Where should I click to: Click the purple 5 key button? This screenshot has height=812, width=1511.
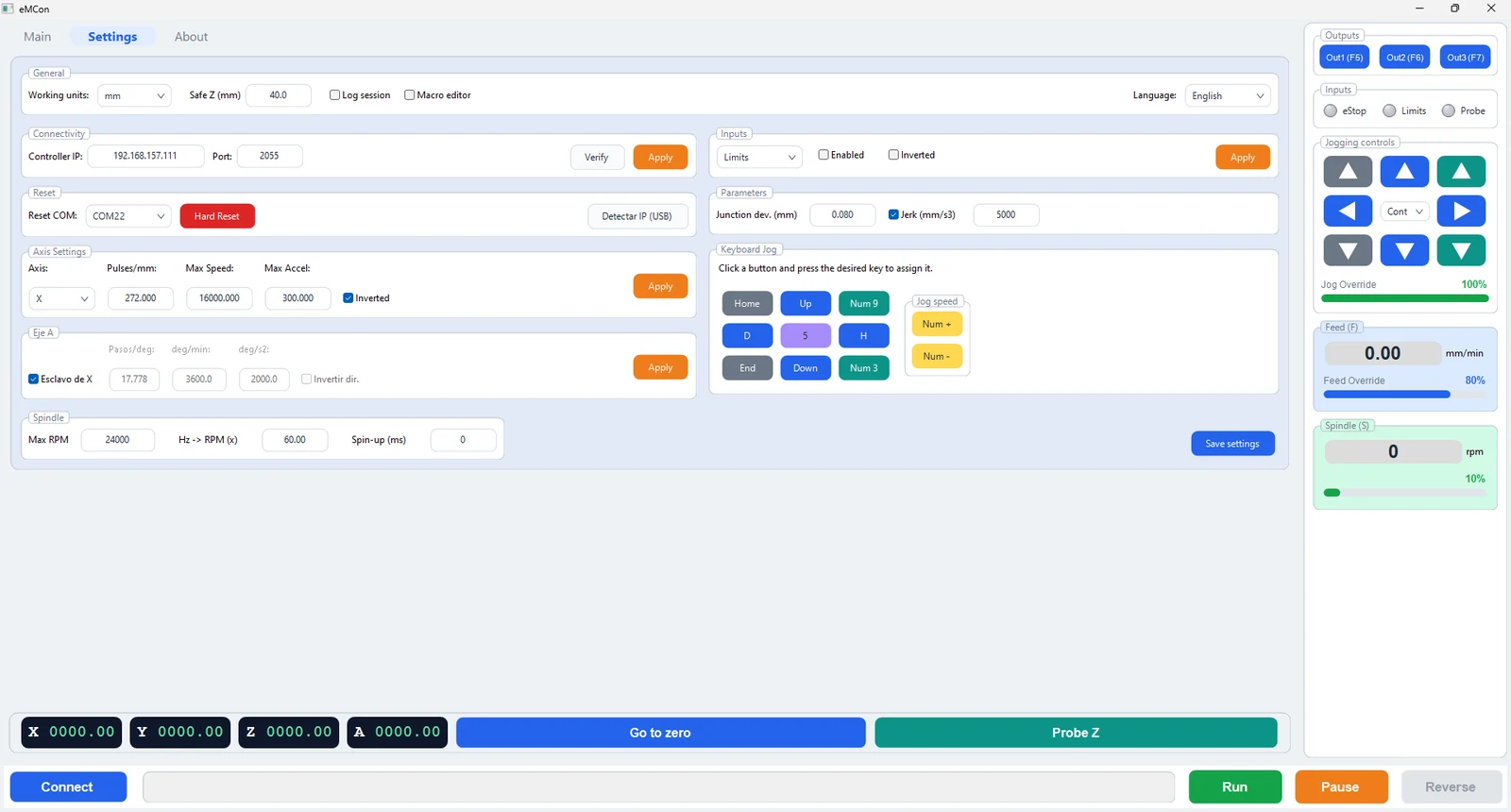(x=806, y=335)
